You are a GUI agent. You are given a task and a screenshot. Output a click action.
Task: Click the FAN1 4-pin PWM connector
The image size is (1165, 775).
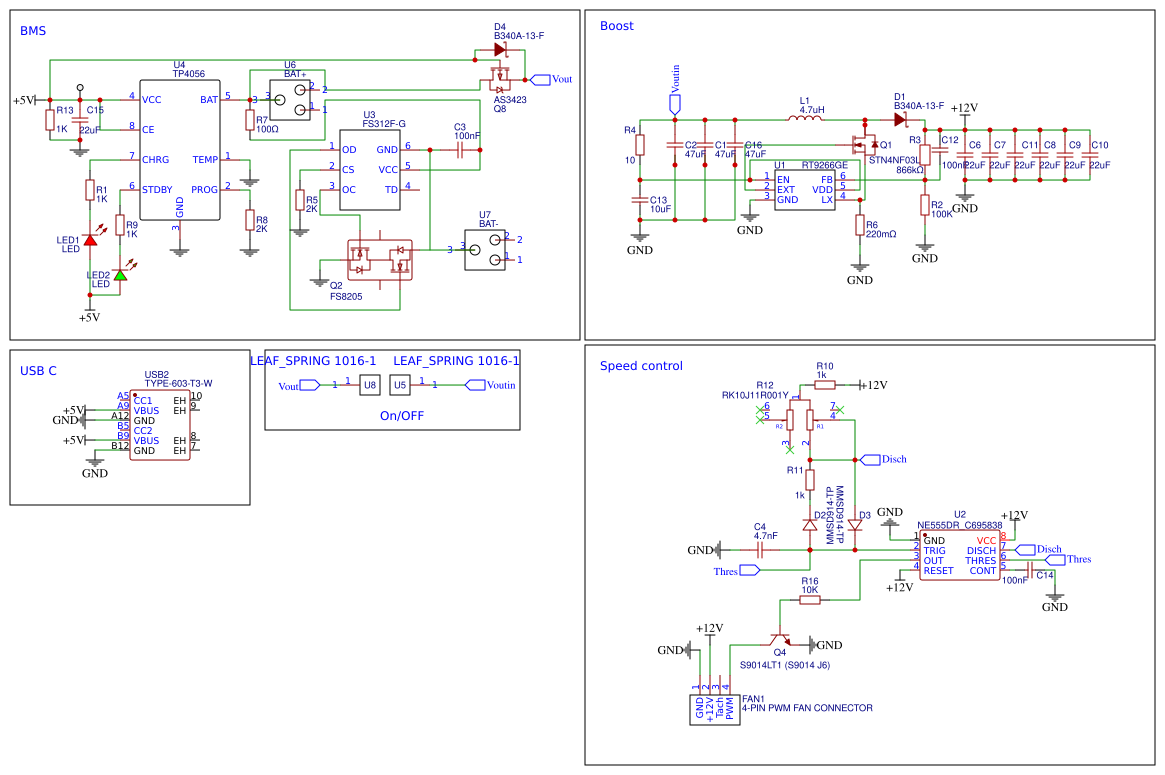coord(715,708)
